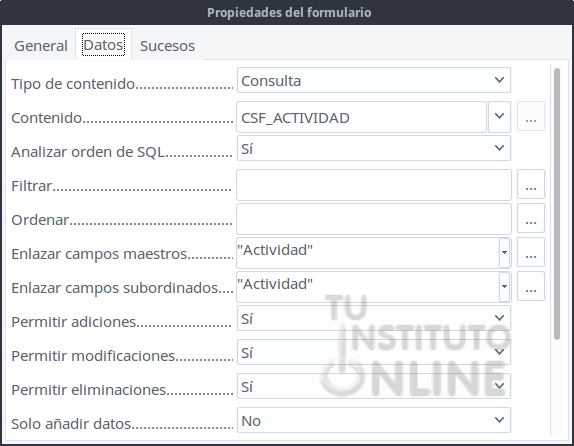The width and height of the screenshot is (574, 446).
Task: Open the Filtrar ellipsis button
Action: [530, 184]
